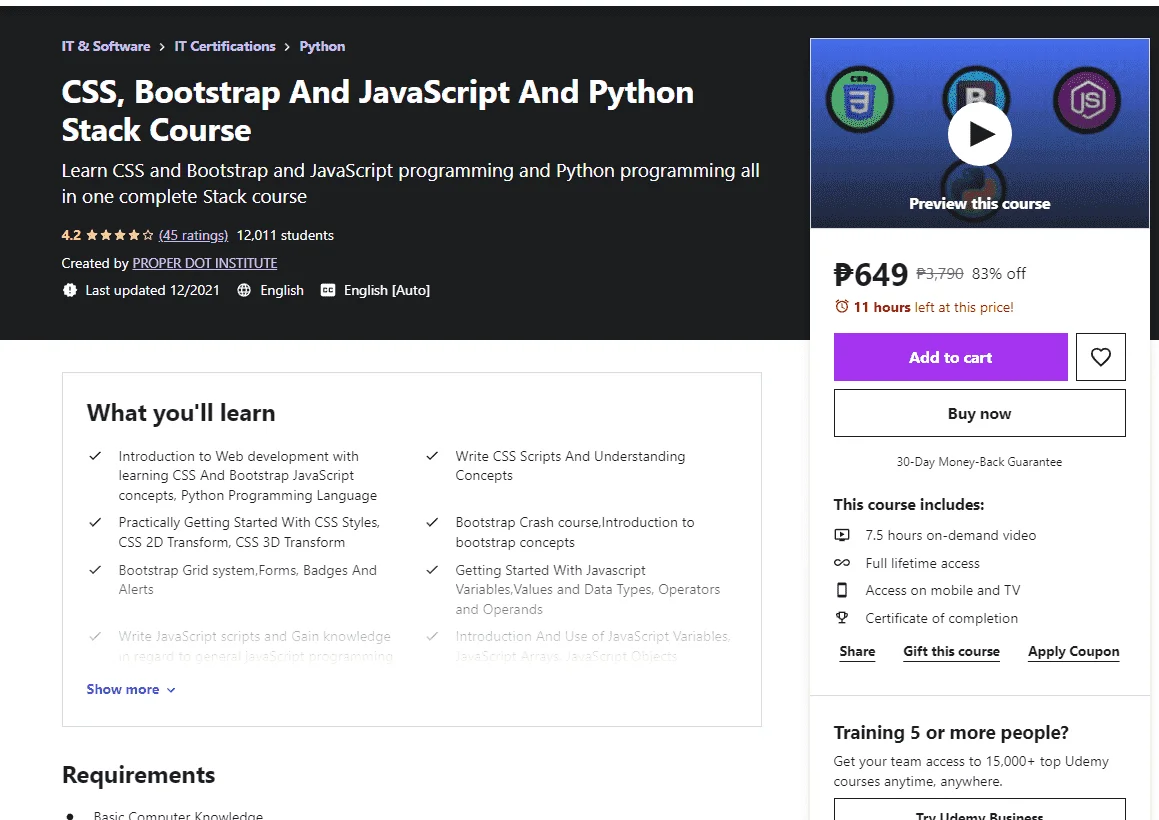
Task: Add course to wishlist heart icon
Action: click(x=1101, y=357)
